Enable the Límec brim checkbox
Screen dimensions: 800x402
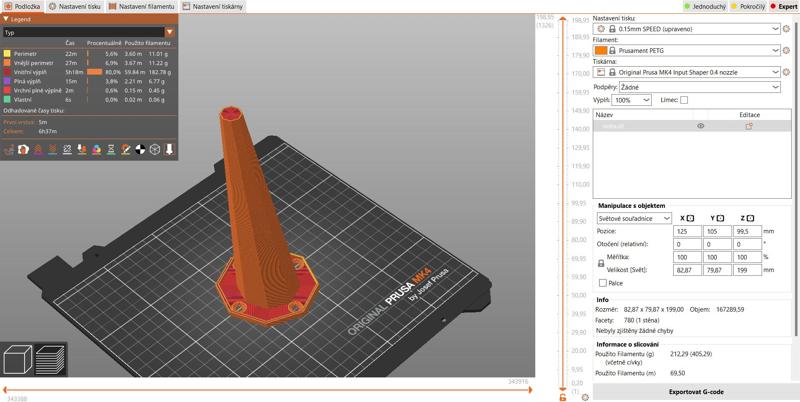684,100
